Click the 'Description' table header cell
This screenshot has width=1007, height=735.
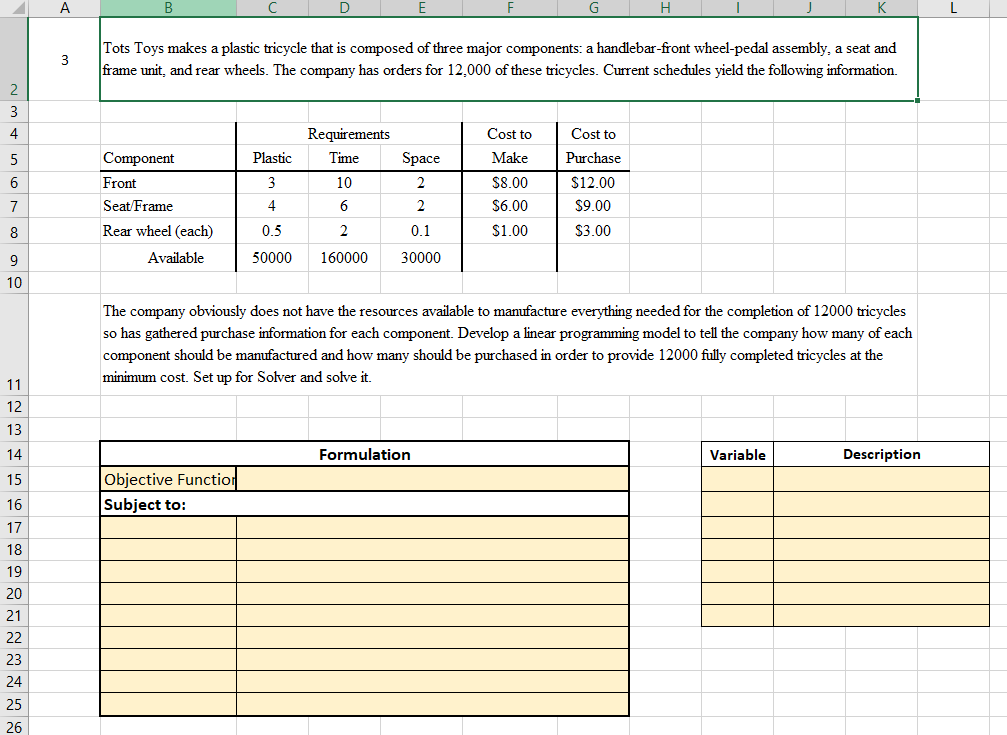tap(881, 454)
